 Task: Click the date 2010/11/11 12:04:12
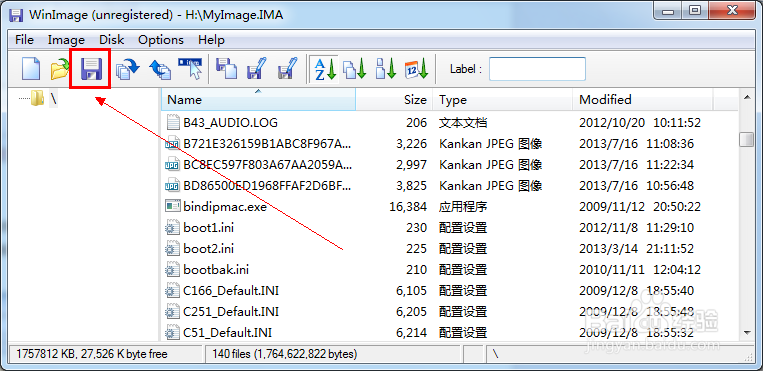pos(639,269)
